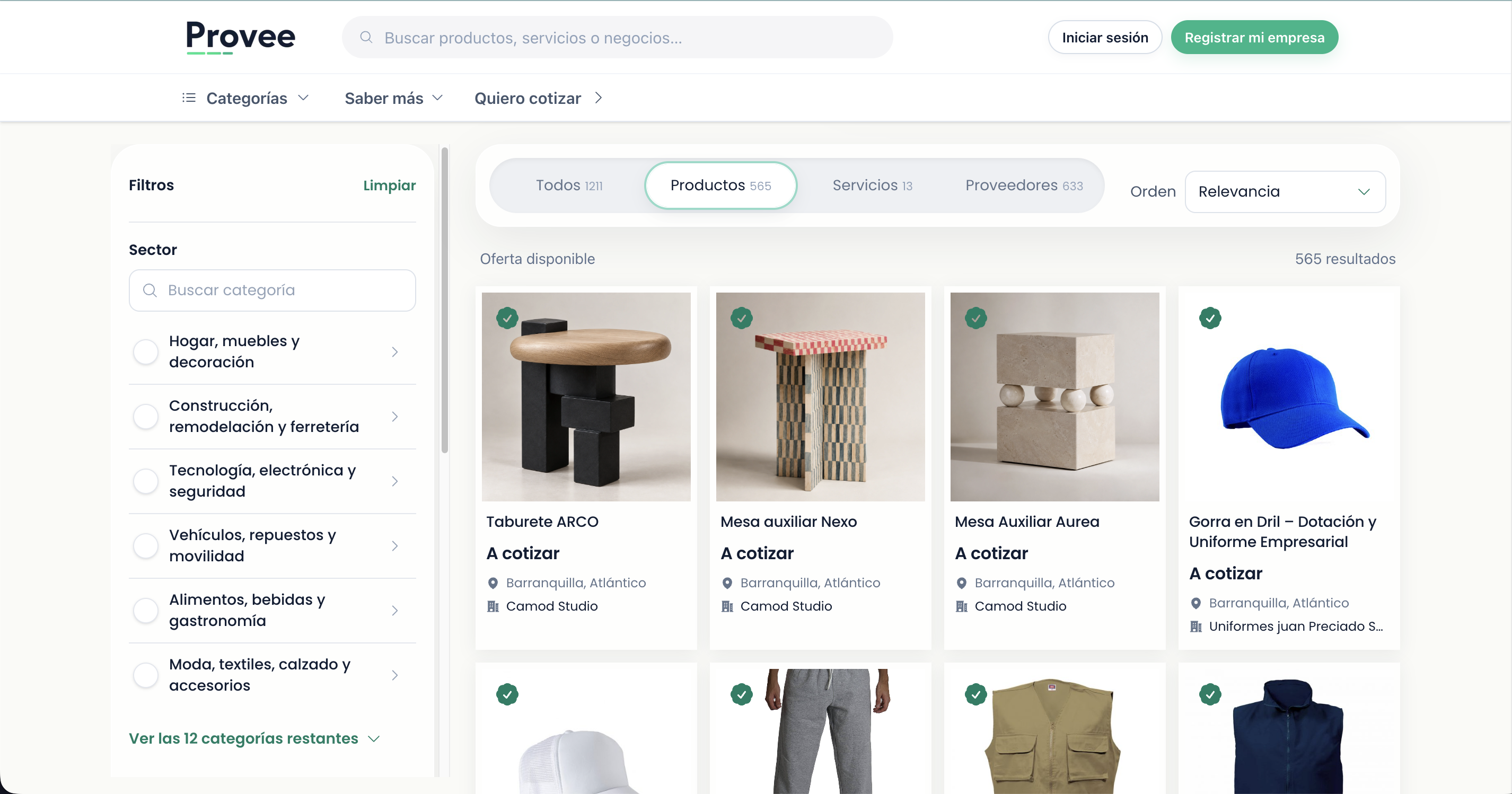
Task: Click the verified badge on the Mesa Auxiliar Aurea card
Action: pos(975,317)
